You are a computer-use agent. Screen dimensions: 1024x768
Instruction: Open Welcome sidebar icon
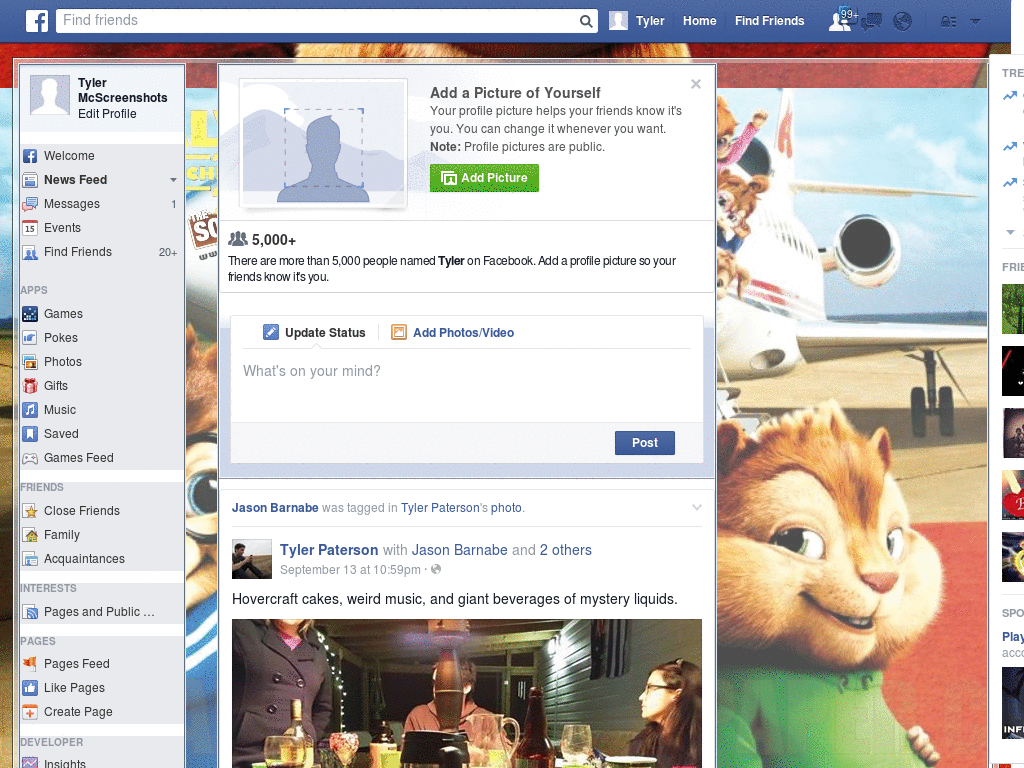pyautogui.click(x=30, y=156)
